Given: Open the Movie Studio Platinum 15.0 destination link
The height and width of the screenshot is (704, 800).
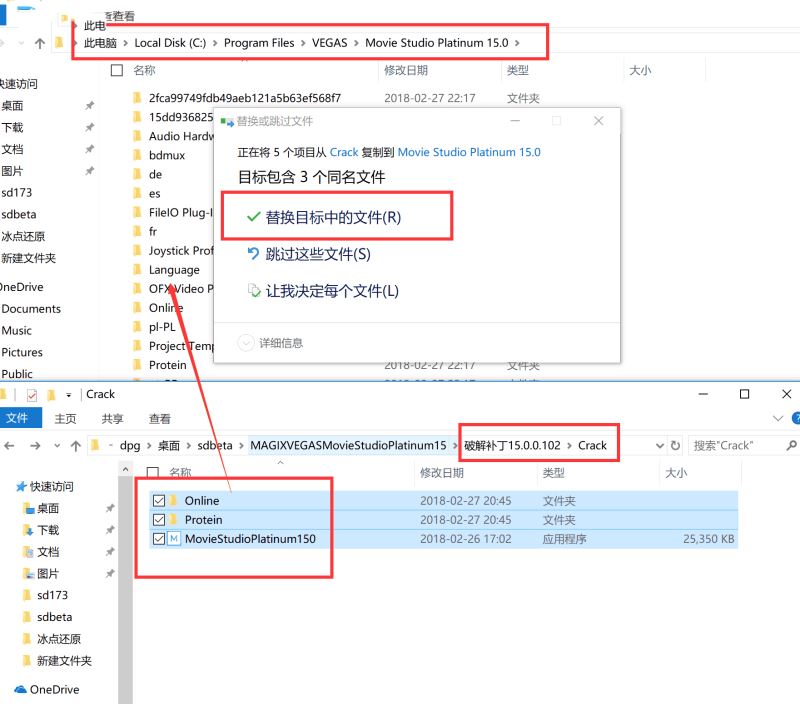Looking at the screenshot, I should tap(469, 152).
